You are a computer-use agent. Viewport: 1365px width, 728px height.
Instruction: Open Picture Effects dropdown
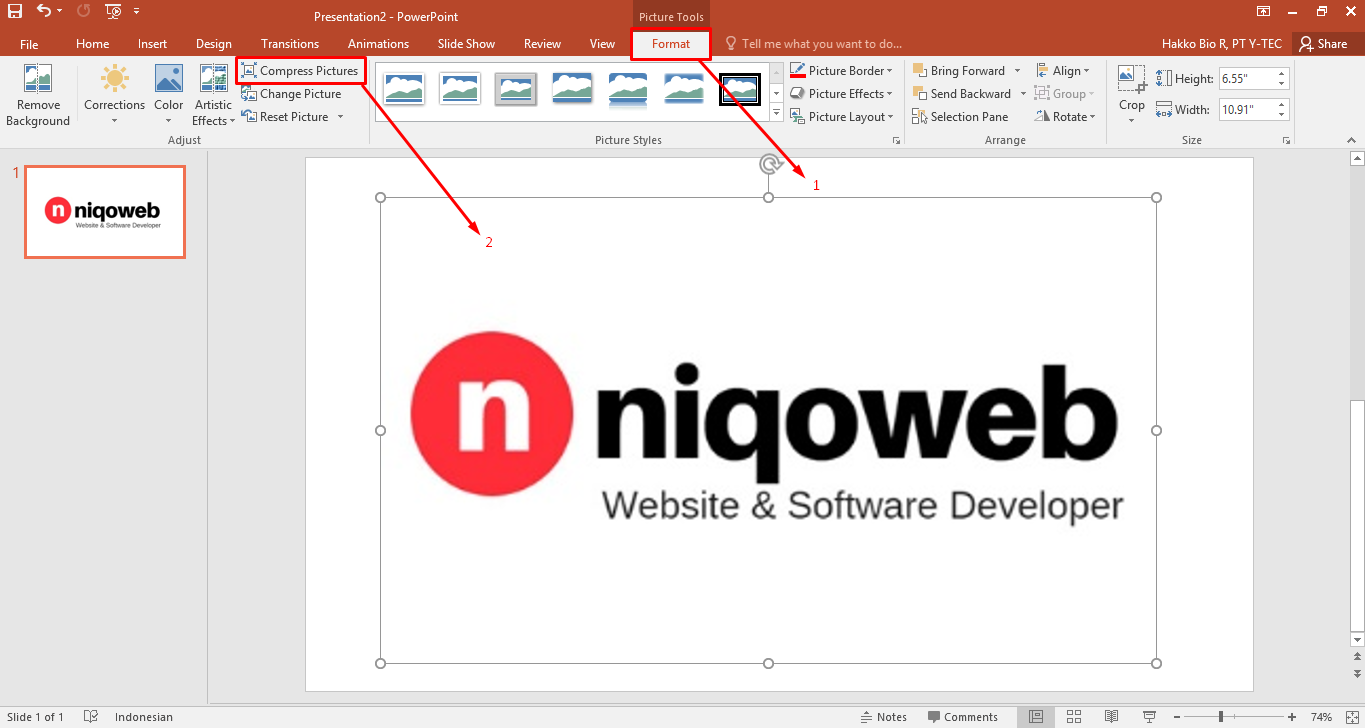coord(841,94)
